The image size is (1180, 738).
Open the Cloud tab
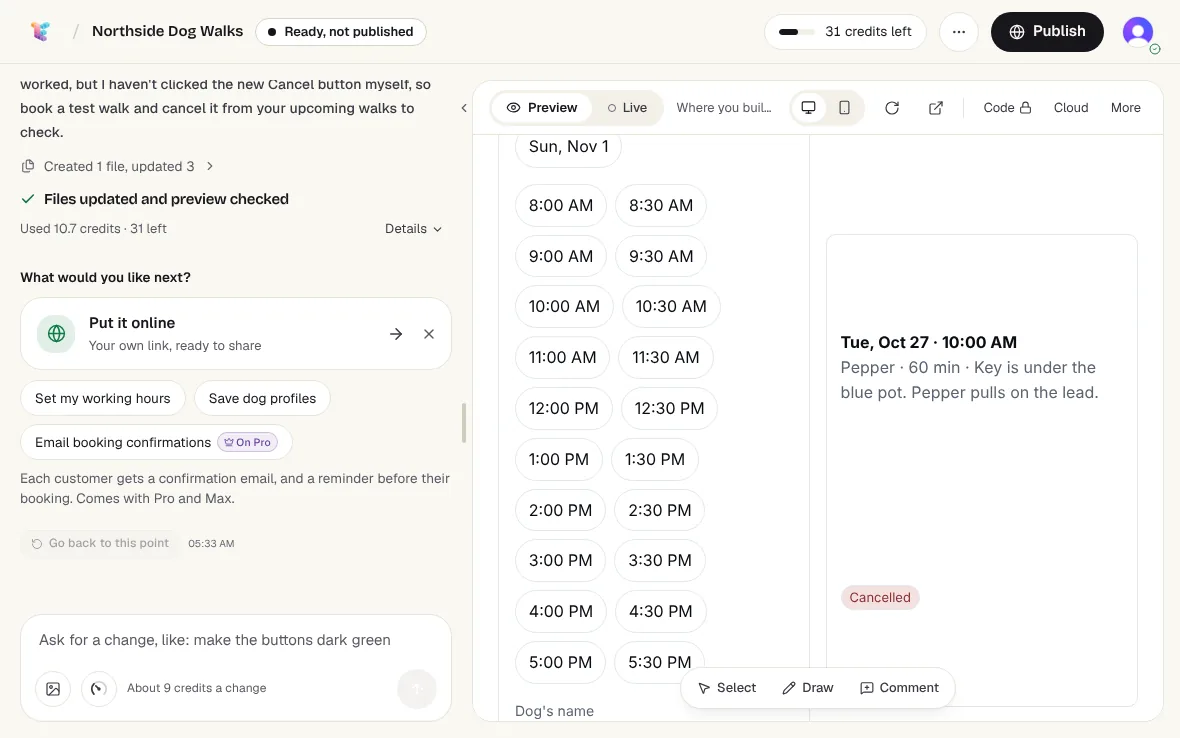[x=1071, y=108]
